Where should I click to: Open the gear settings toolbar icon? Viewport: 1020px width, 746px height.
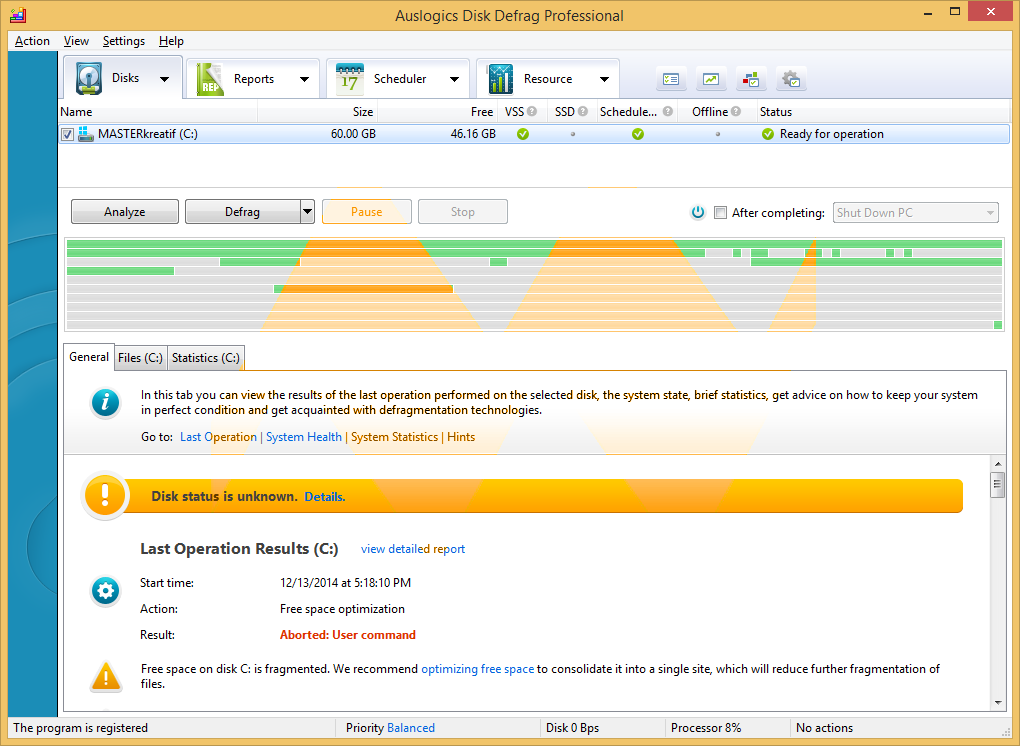click(x=791, y=79)
